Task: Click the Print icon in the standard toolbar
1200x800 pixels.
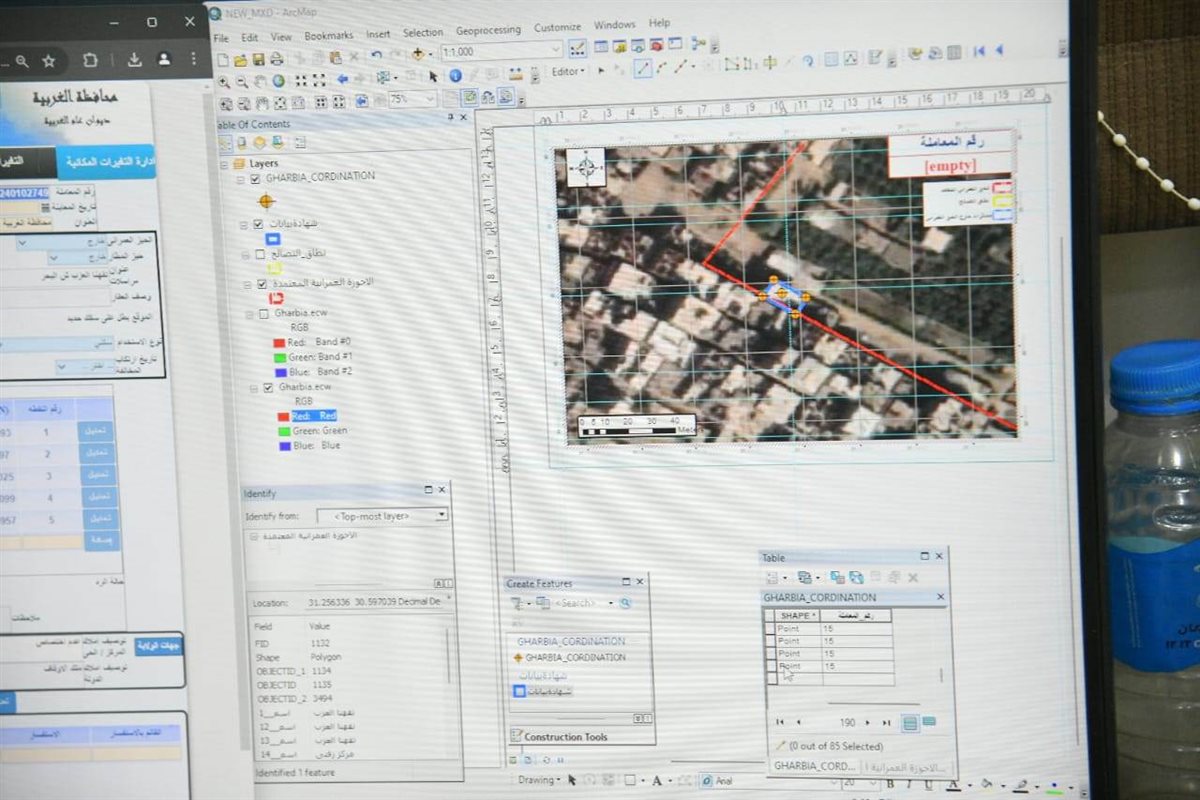Action: (x=276, y=59)
